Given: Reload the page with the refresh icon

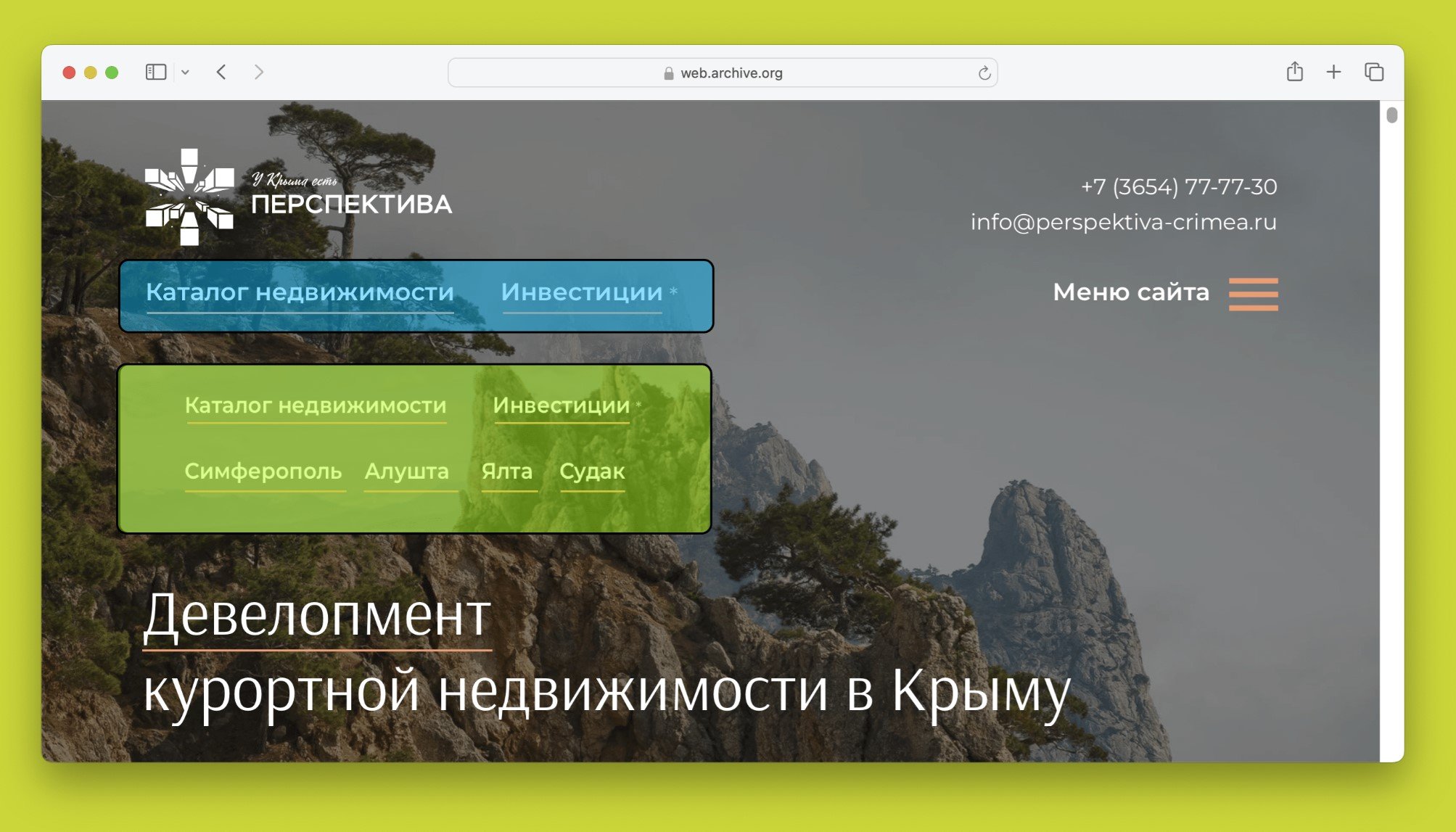Looking at the screenshot, I should [984, 73].
